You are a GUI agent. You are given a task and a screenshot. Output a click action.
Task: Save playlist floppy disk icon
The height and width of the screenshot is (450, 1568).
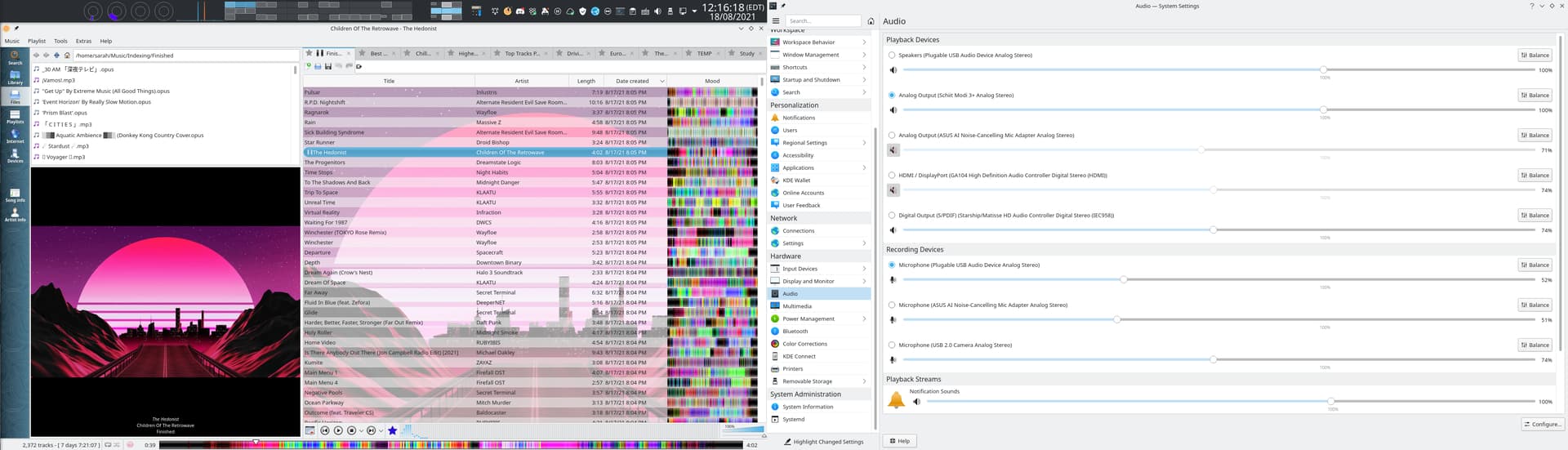328,66
